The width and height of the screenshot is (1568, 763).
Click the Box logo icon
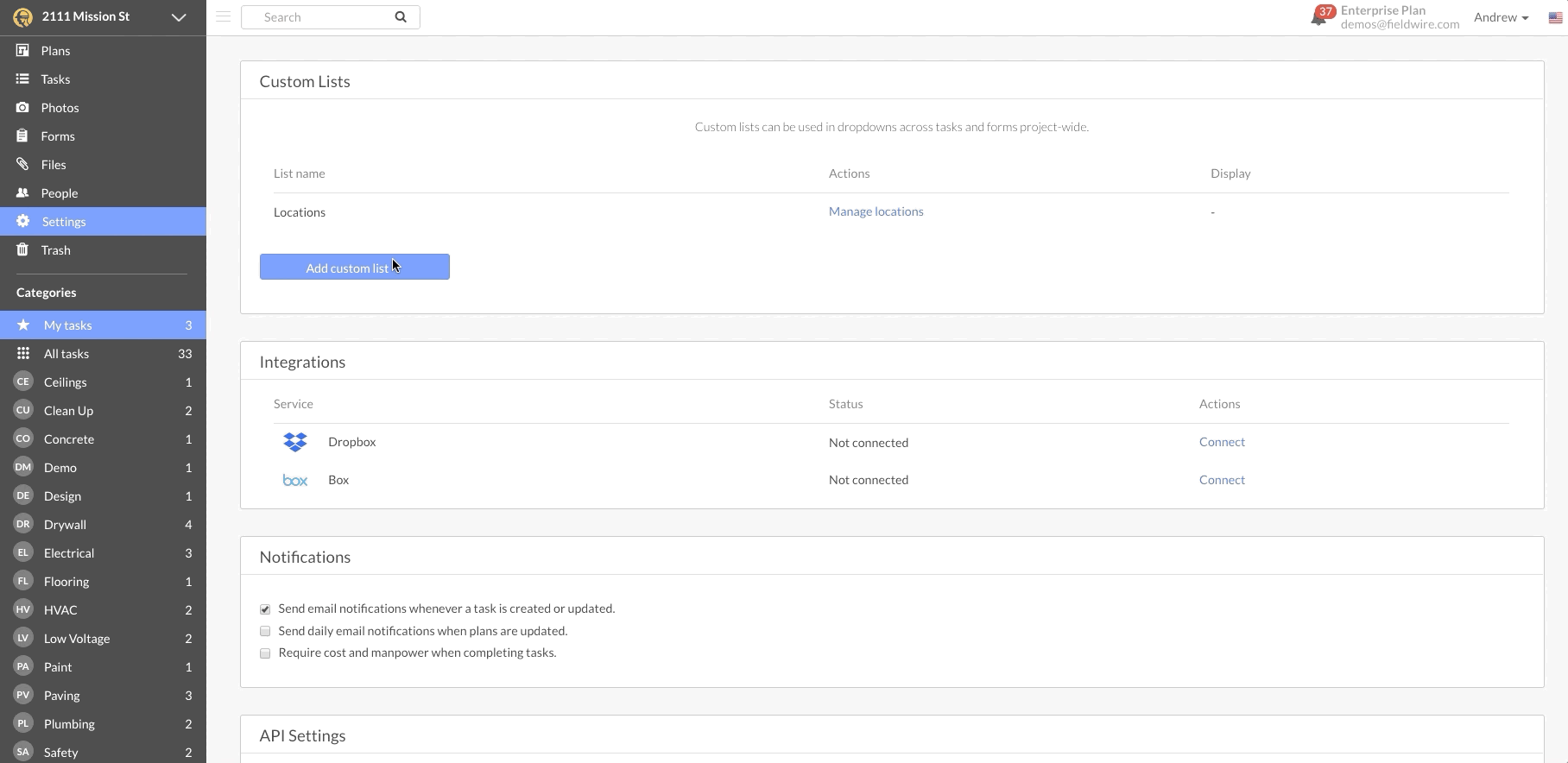coord(295,480)
